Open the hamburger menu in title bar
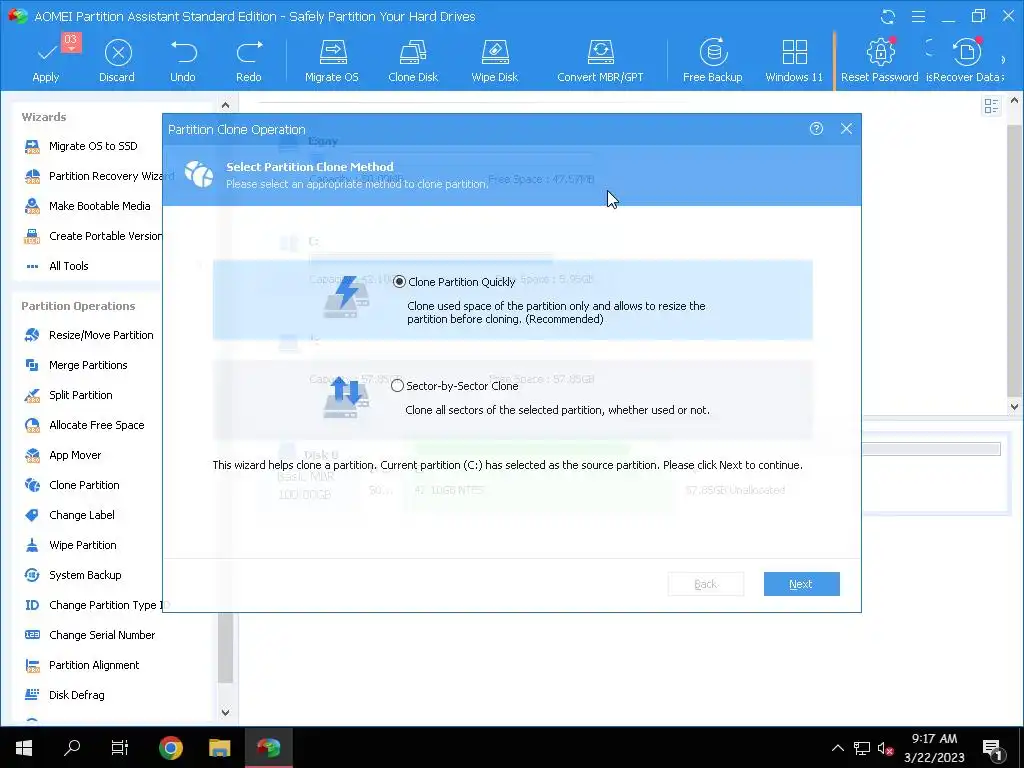 pos(918,16)
